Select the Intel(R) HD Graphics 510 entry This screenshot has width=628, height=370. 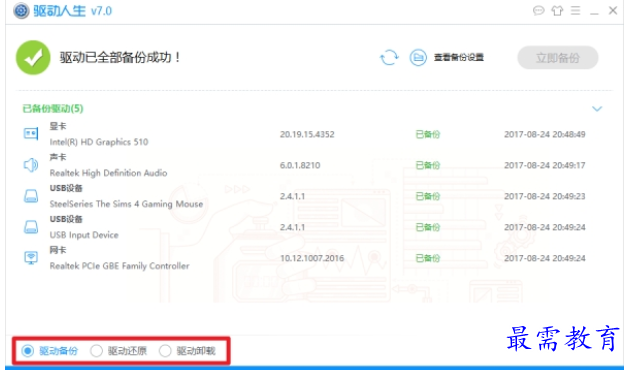point(99,142)
